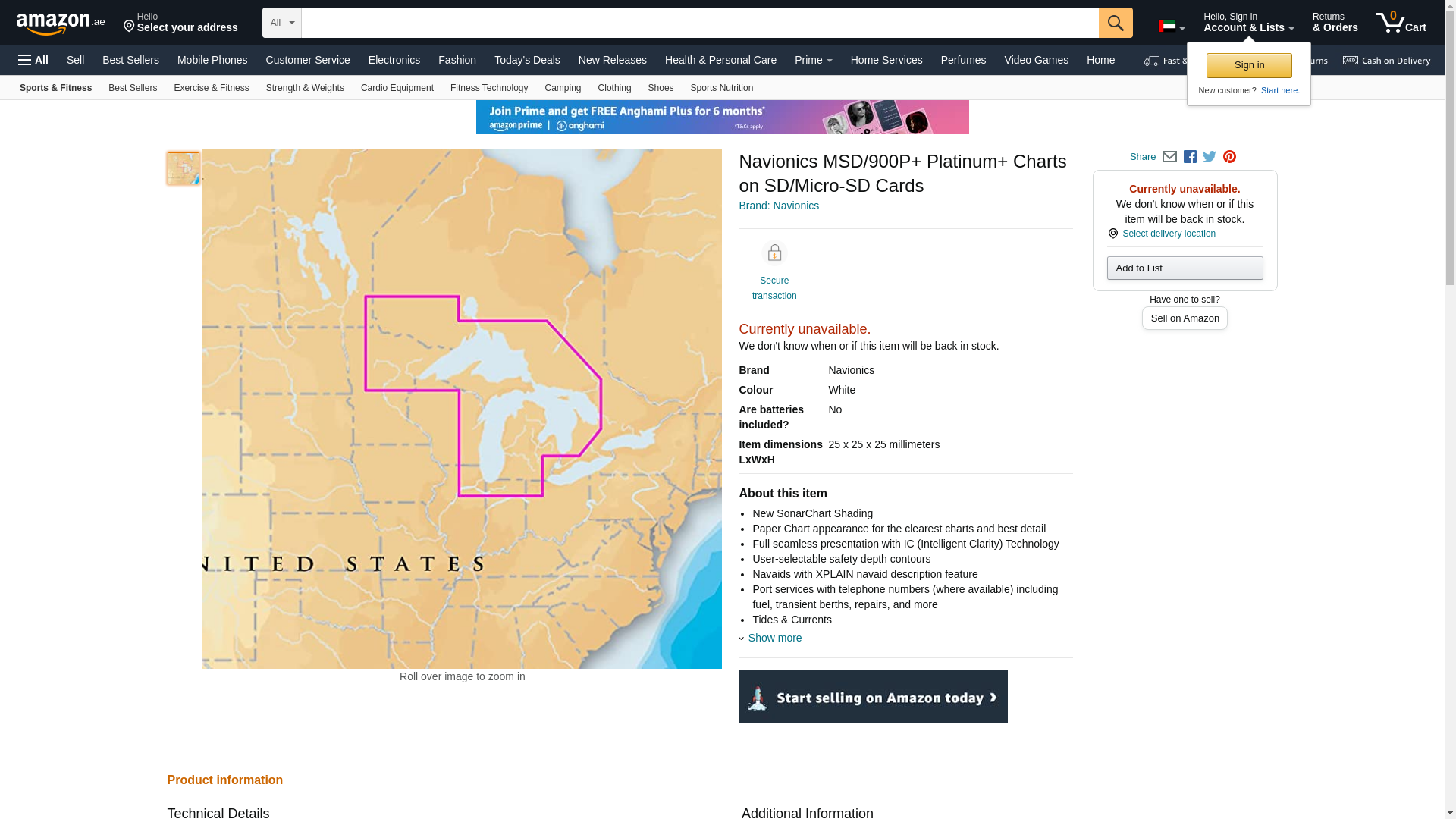
Task: Share product on Twitter
Action: coord(1210,157)
